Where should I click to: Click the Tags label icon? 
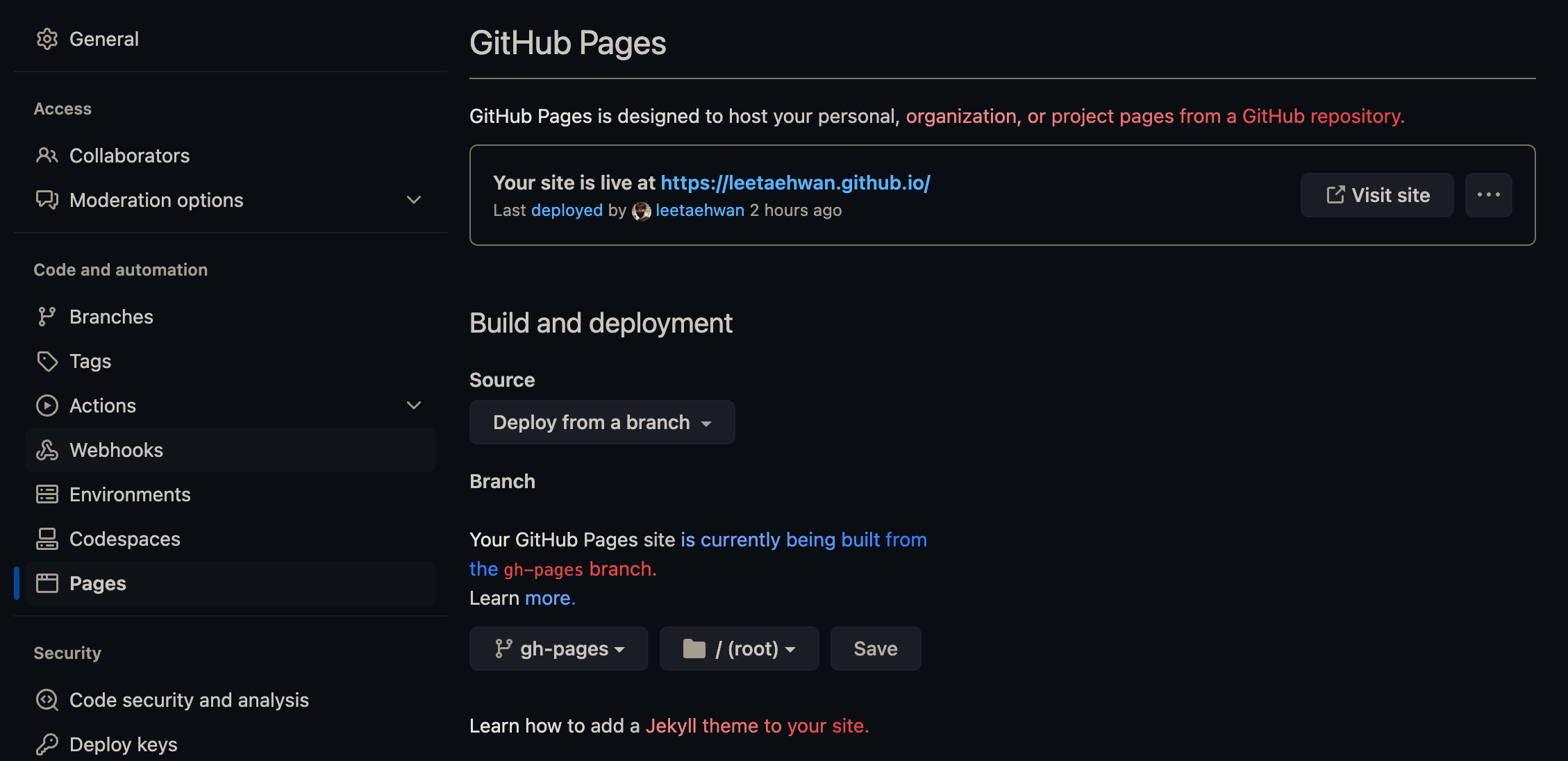tap(47, 361)
